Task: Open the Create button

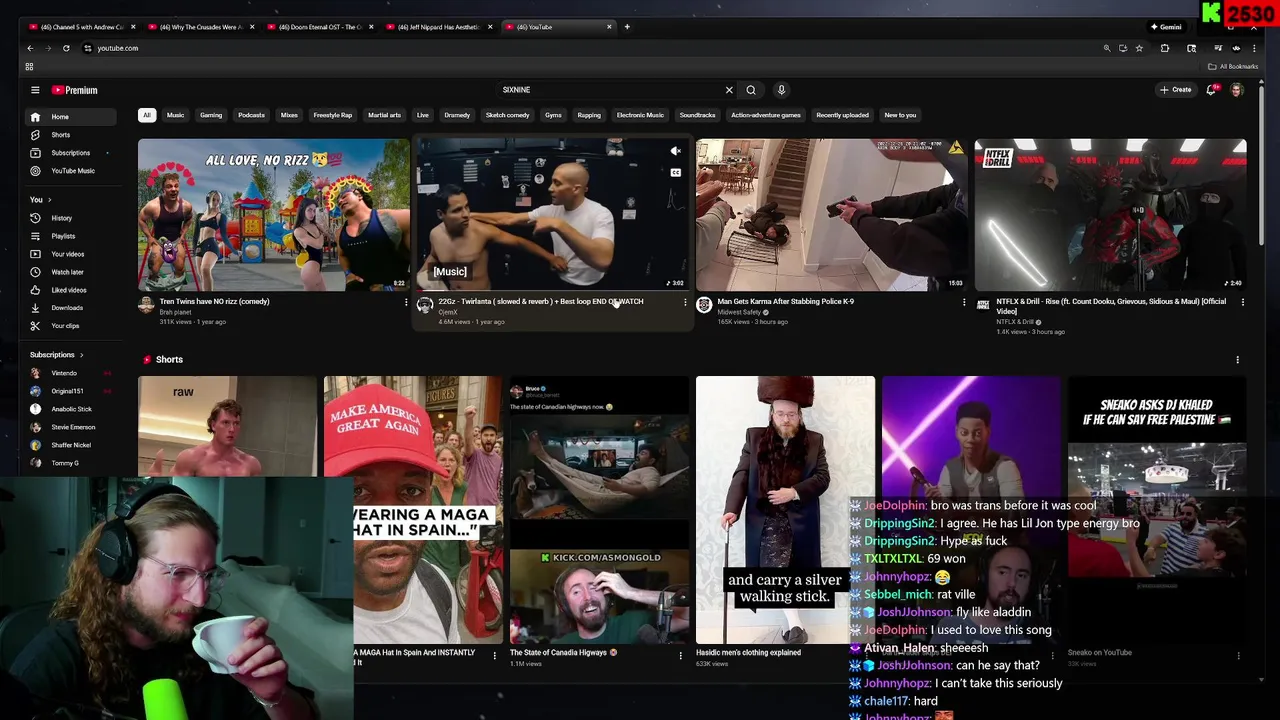Action: [x=1176, y=90]
